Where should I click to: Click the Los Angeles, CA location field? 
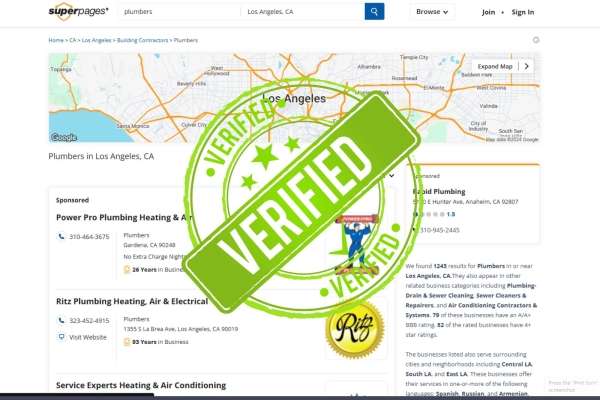pyautogui.click(x=303, y=12)
